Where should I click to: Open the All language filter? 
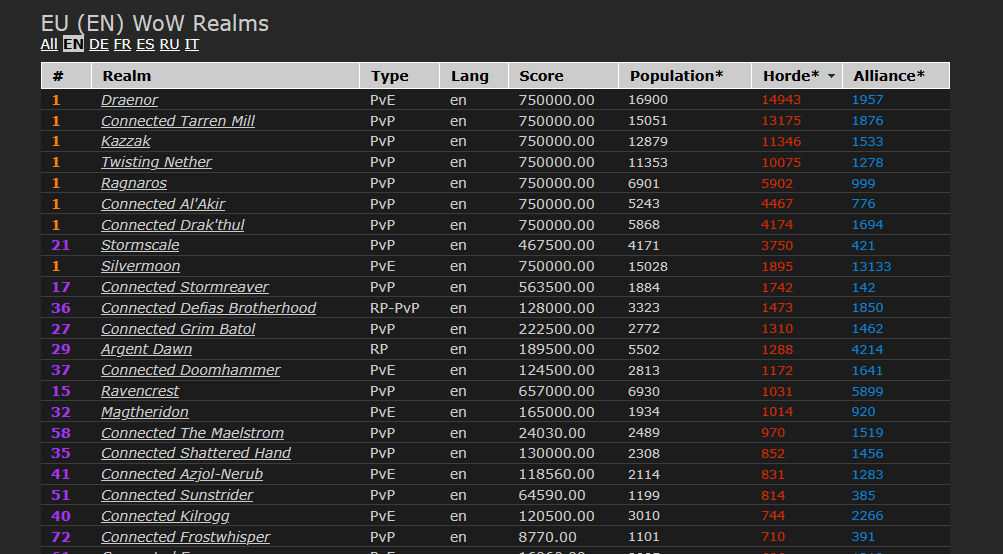[49, 44]
